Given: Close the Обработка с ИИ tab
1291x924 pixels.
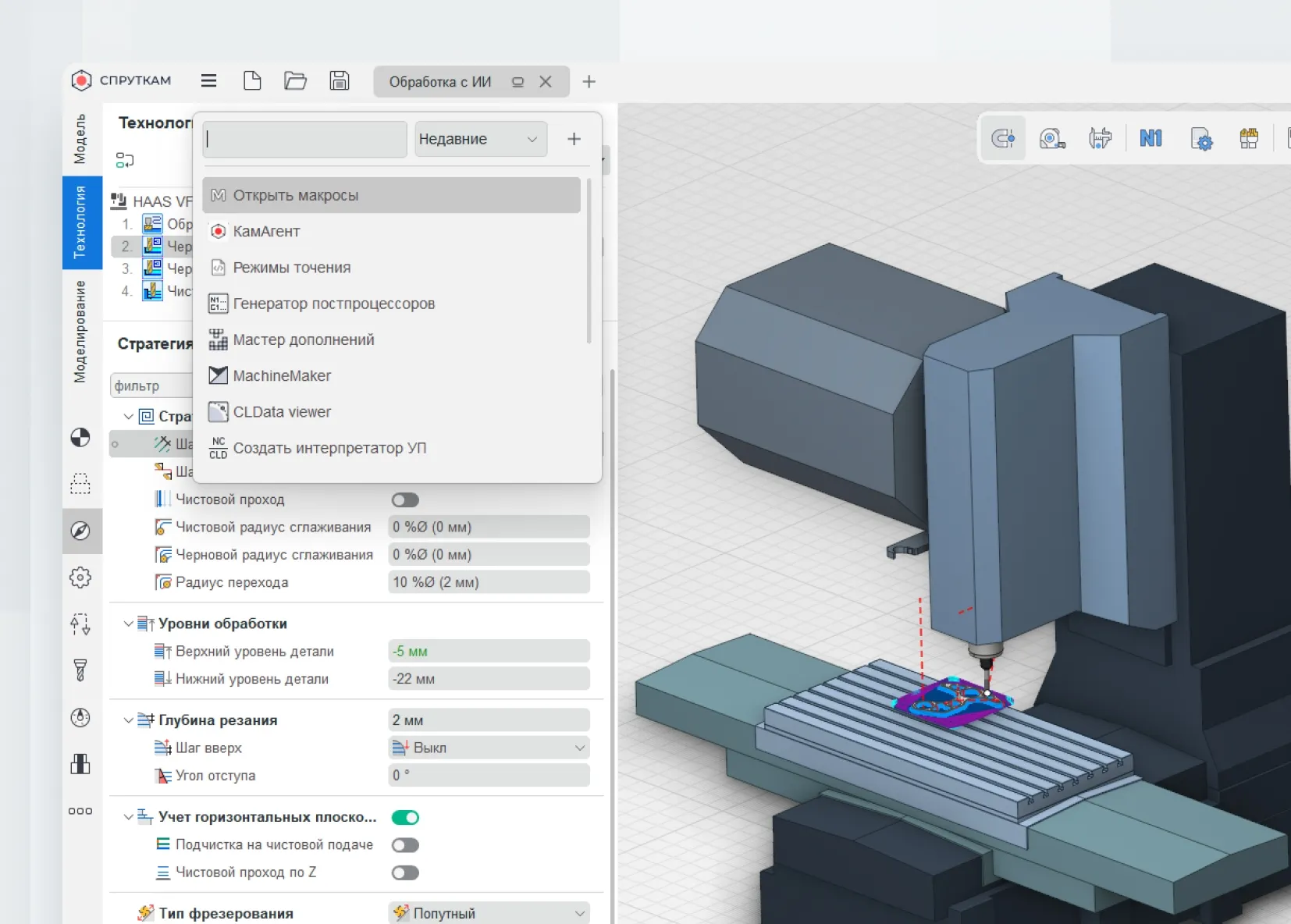Looking at the screenshot, I should pos(546,81).
